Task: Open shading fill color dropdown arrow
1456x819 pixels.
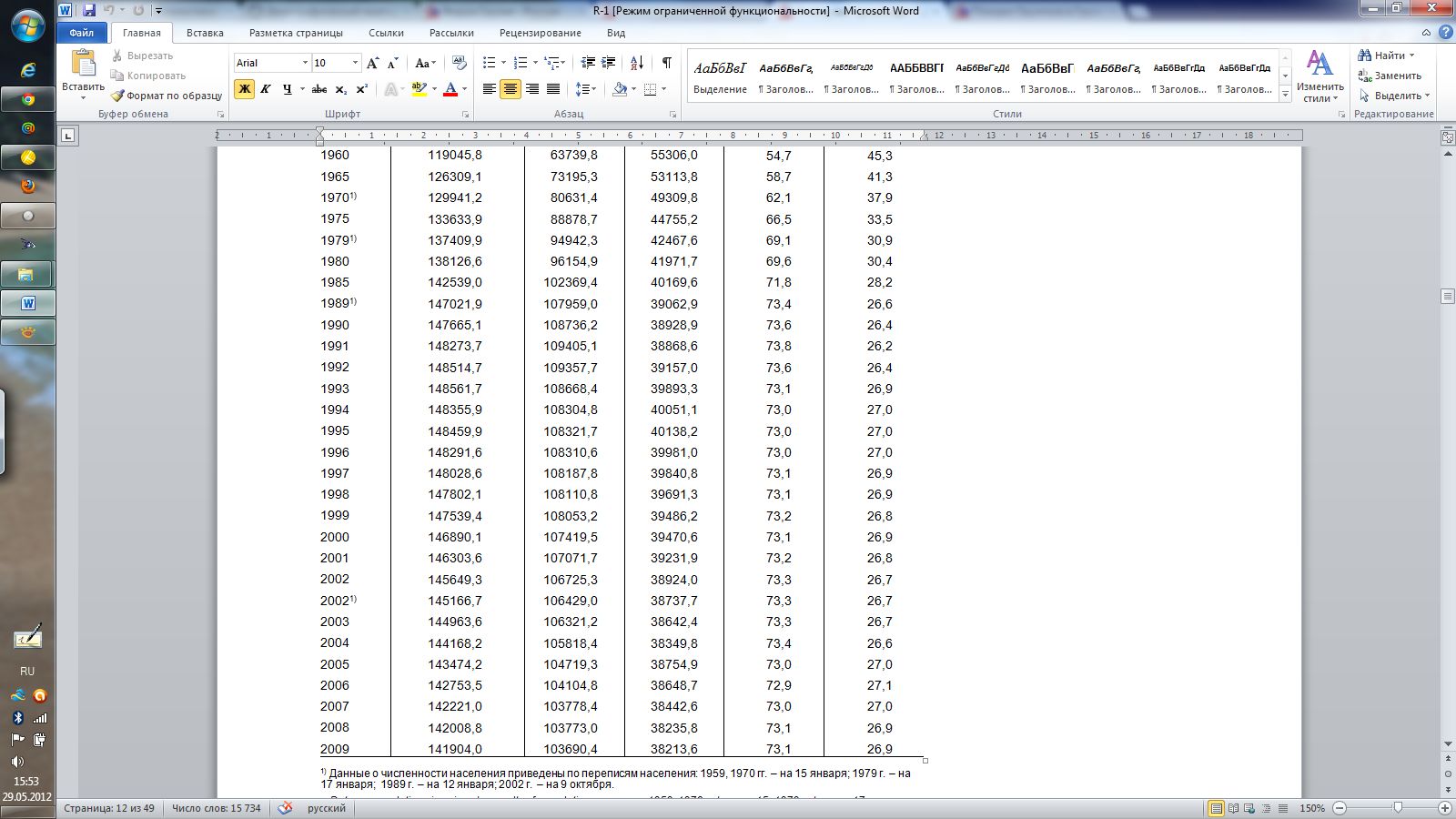Action: 634,89
